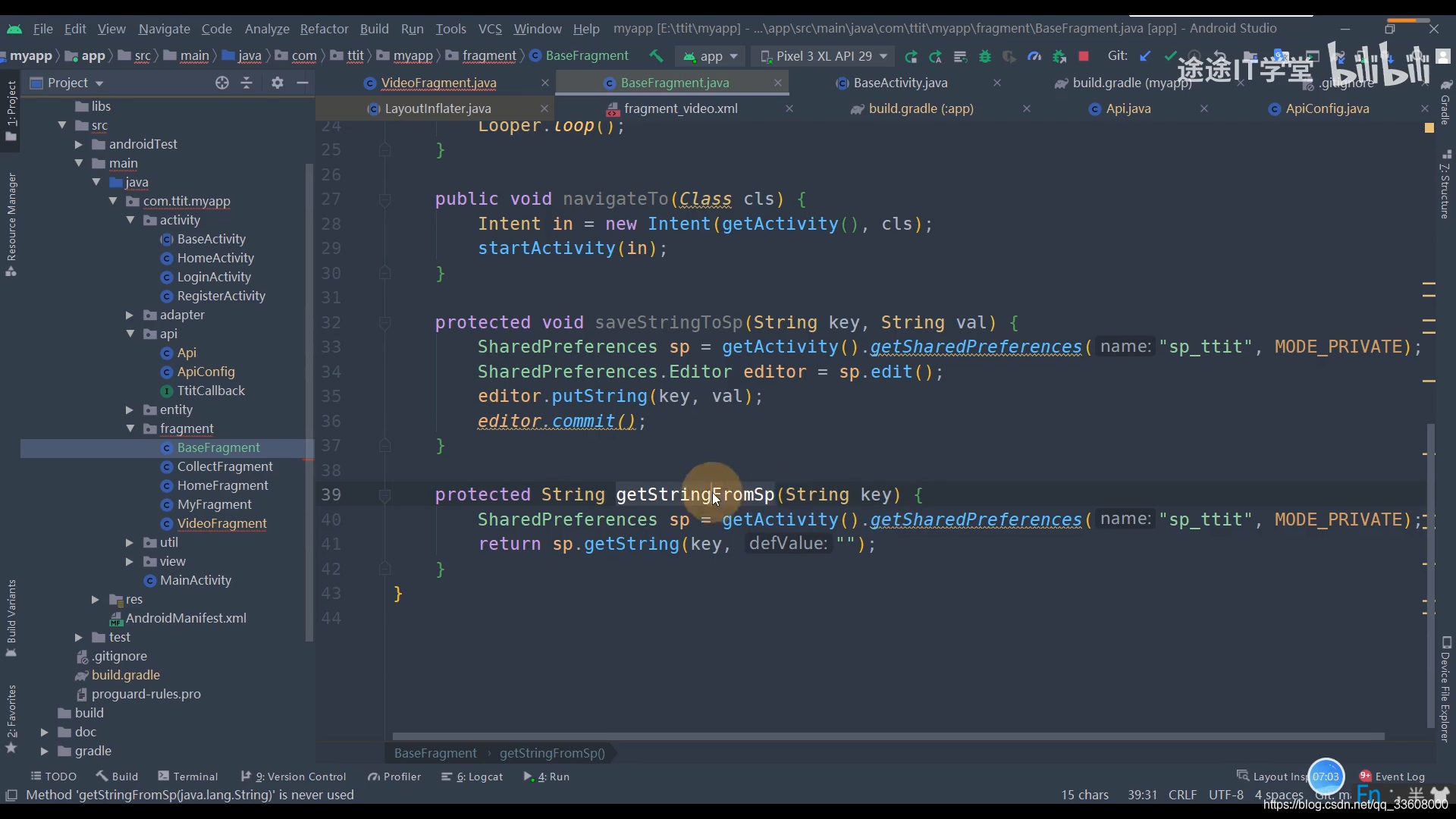
Task: Click the Git Commit checkmark icon
Action: 1170,56
